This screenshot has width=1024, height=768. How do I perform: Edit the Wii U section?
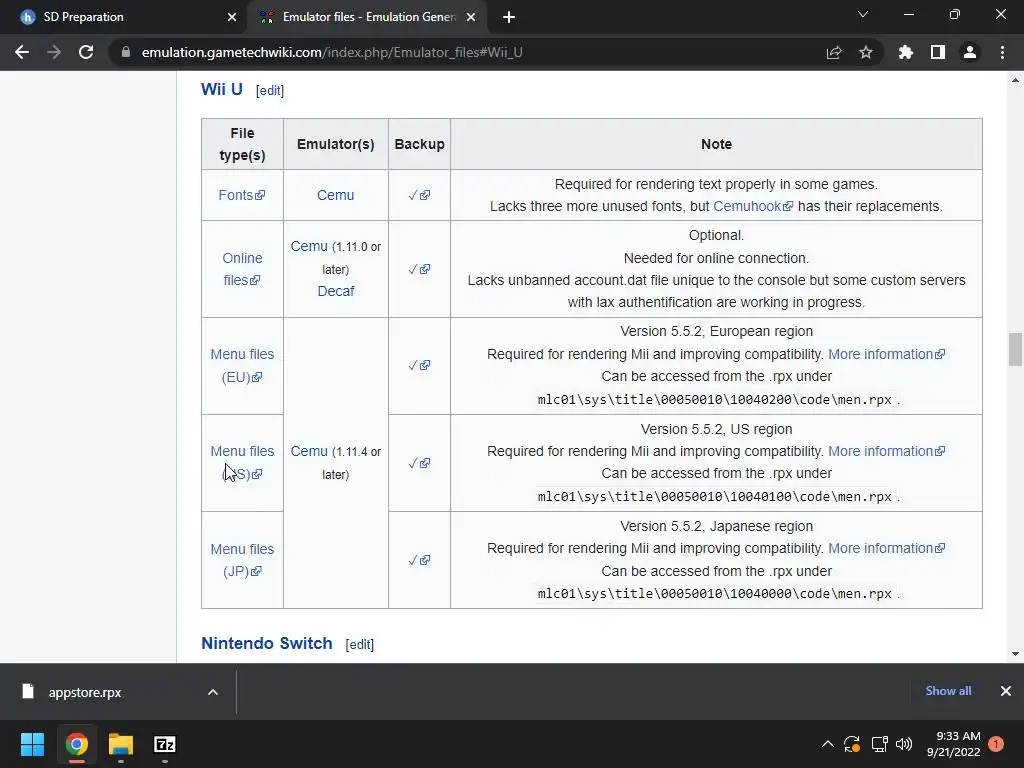coord(270,91)
